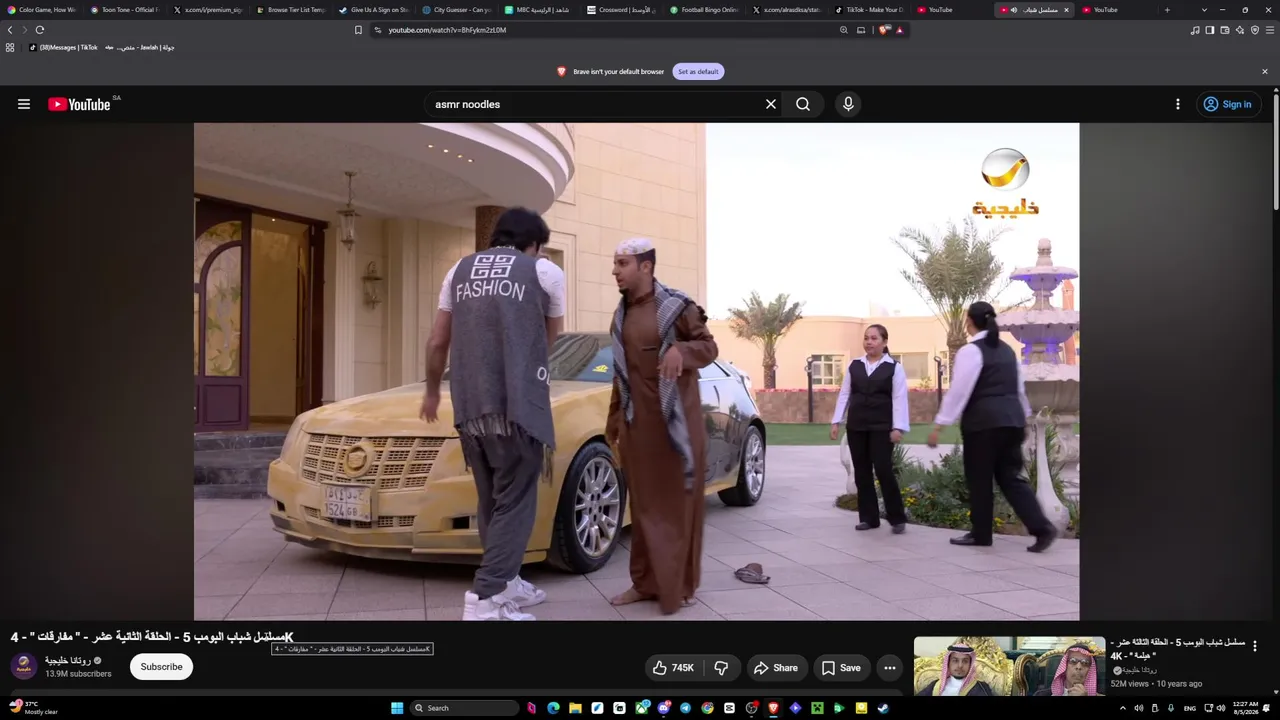
Task: Clear the asmr noodles search text
Action: pyautogui.click(x=771, y=104)
